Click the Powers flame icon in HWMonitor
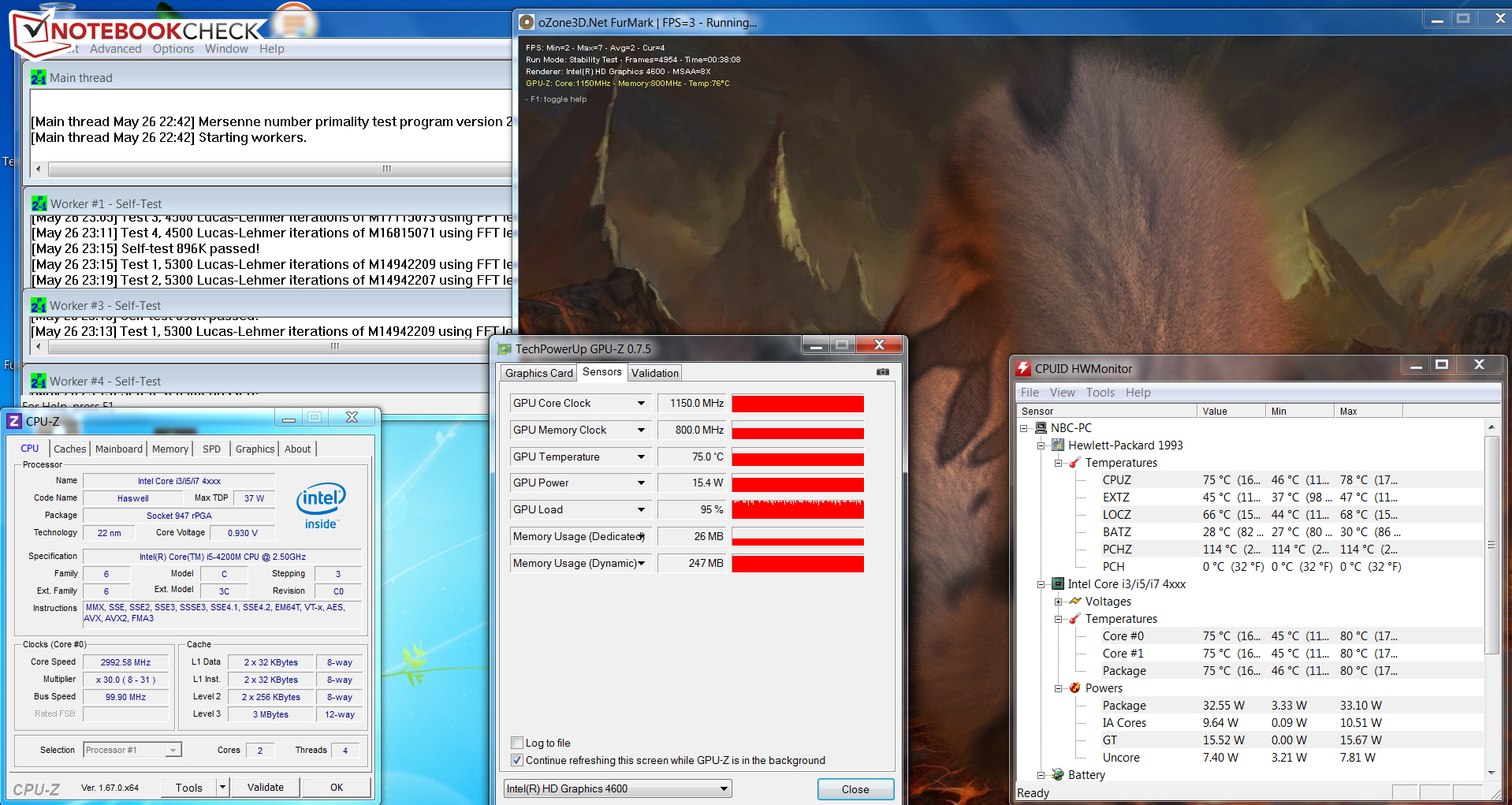This screenshot has height=805, width=1512. [x=1075, y=688]
